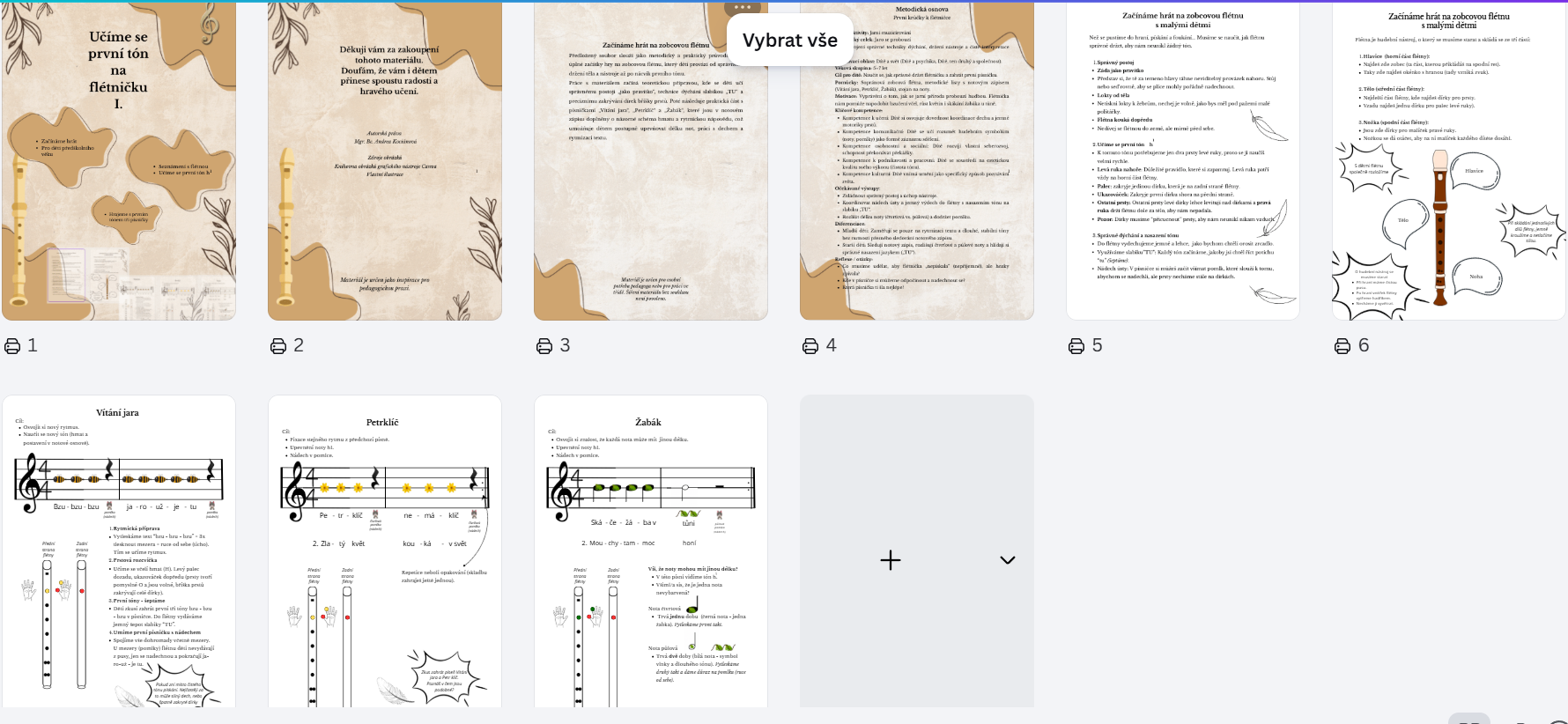Add a new page with the plus icon

891,560
